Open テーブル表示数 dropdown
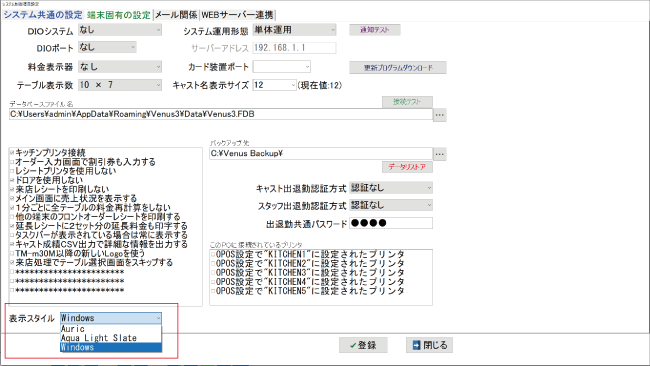This screenshot has height=366, width=650. coord(120,85)
